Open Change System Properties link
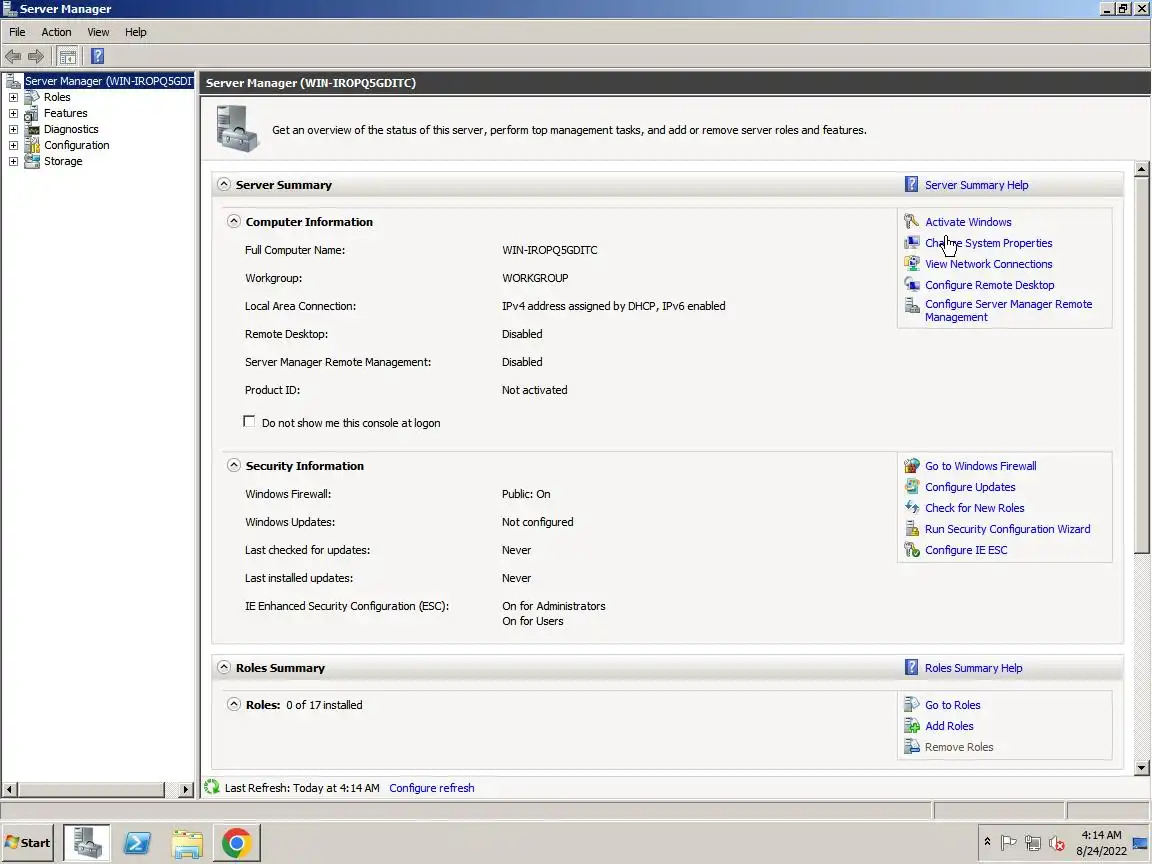The width and height of the screenshot is (1152, 864). [988, 243]
